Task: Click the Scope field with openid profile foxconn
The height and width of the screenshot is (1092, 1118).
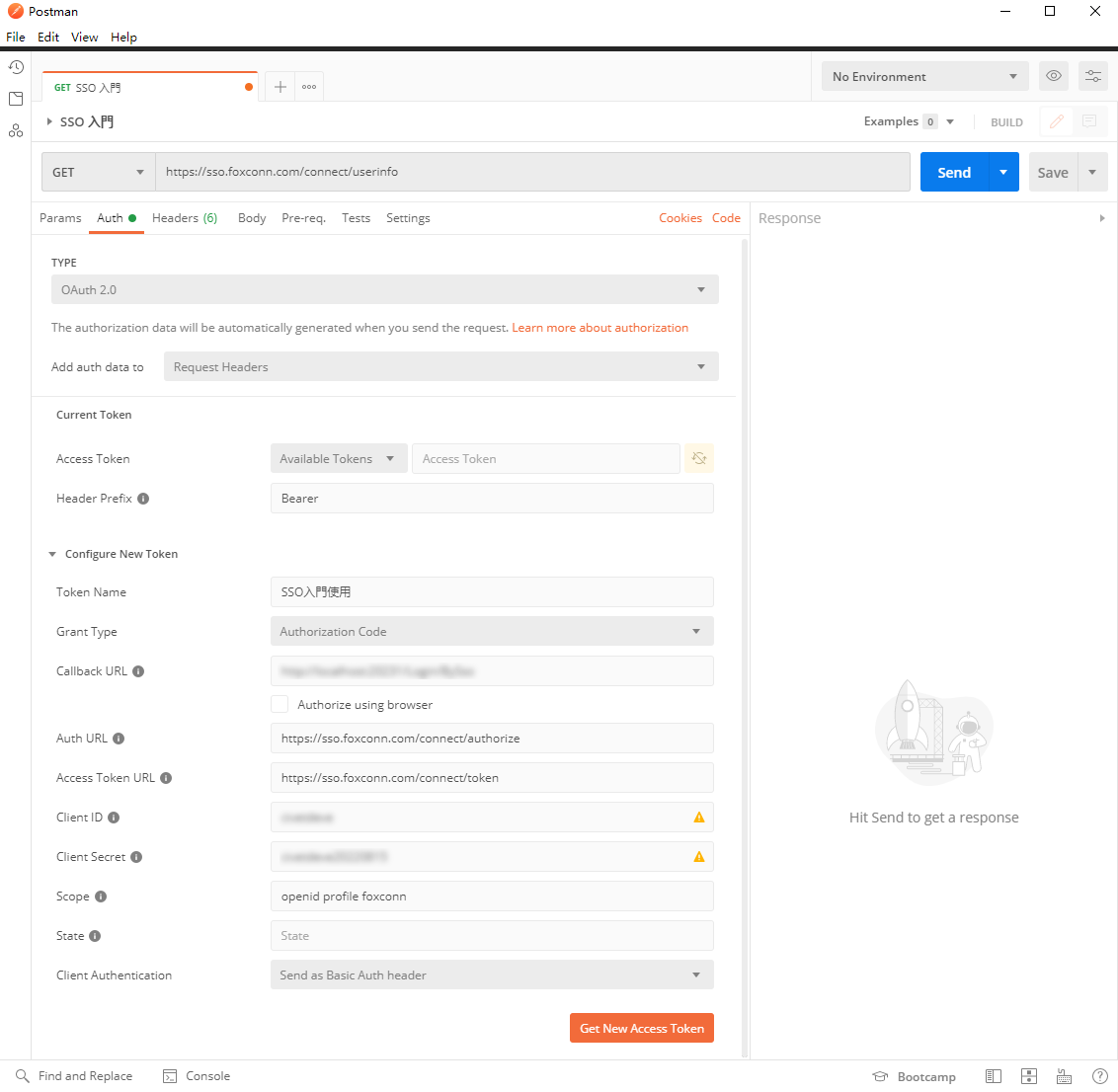Action: tap(492, 896)
